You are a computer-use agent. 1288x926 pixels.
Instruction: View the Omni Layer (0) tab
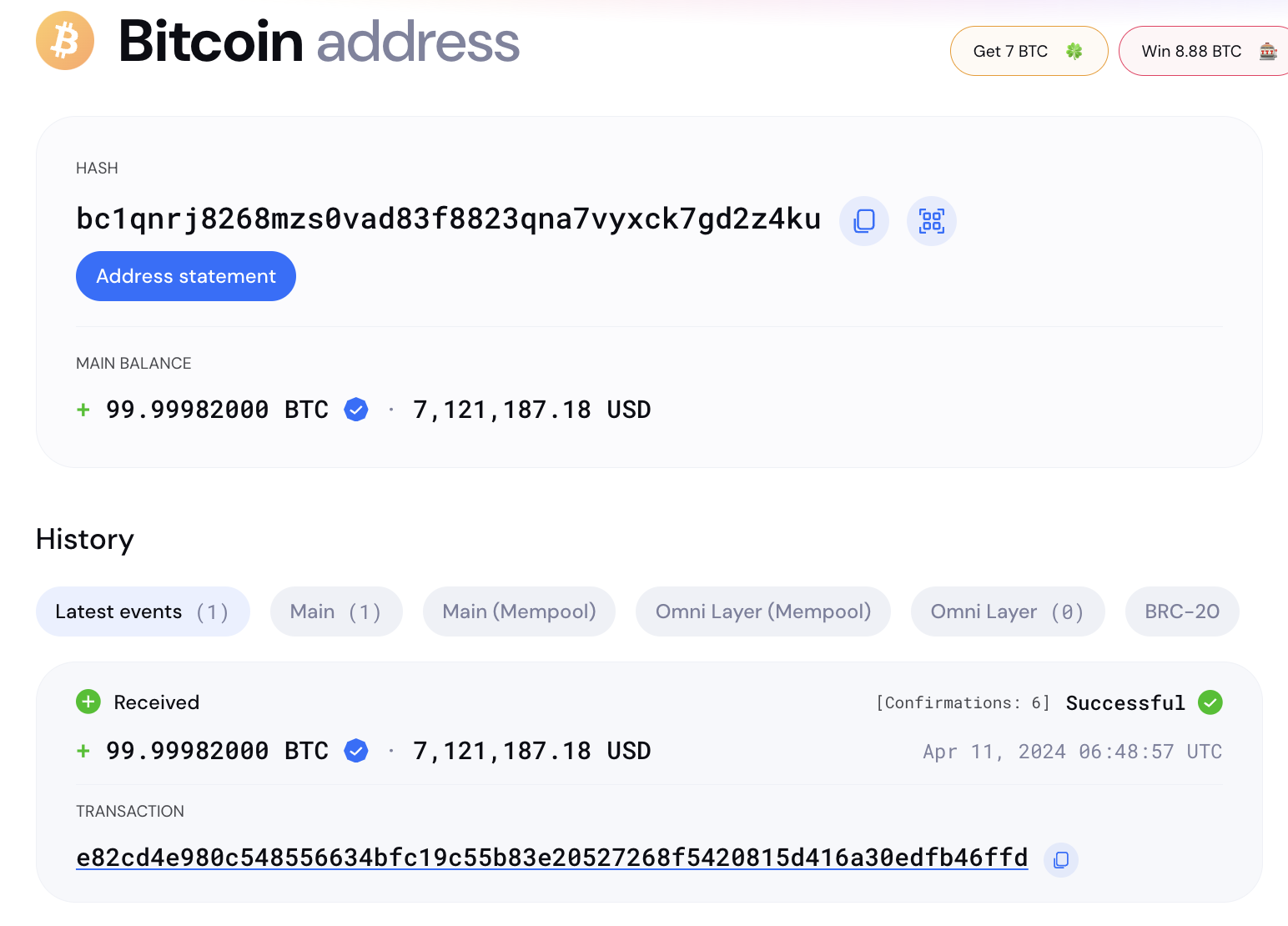[1008, 611]
